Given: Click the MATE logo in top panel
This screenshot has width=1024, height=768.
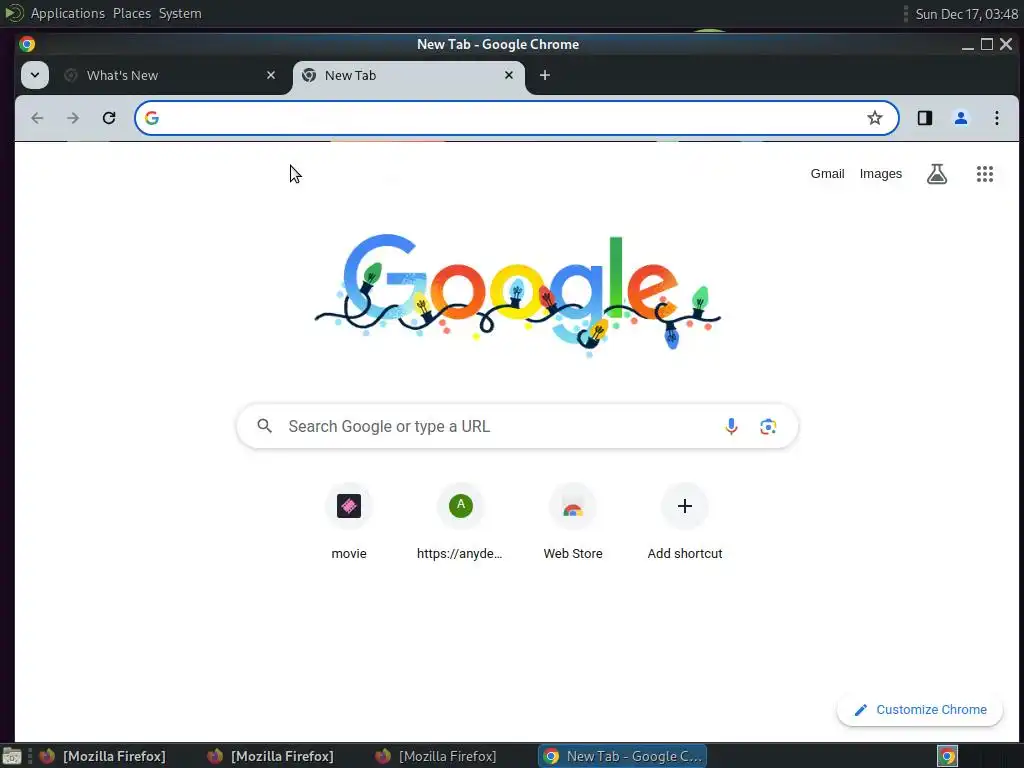Looking at the screenshot, I should tap(14, 13).
